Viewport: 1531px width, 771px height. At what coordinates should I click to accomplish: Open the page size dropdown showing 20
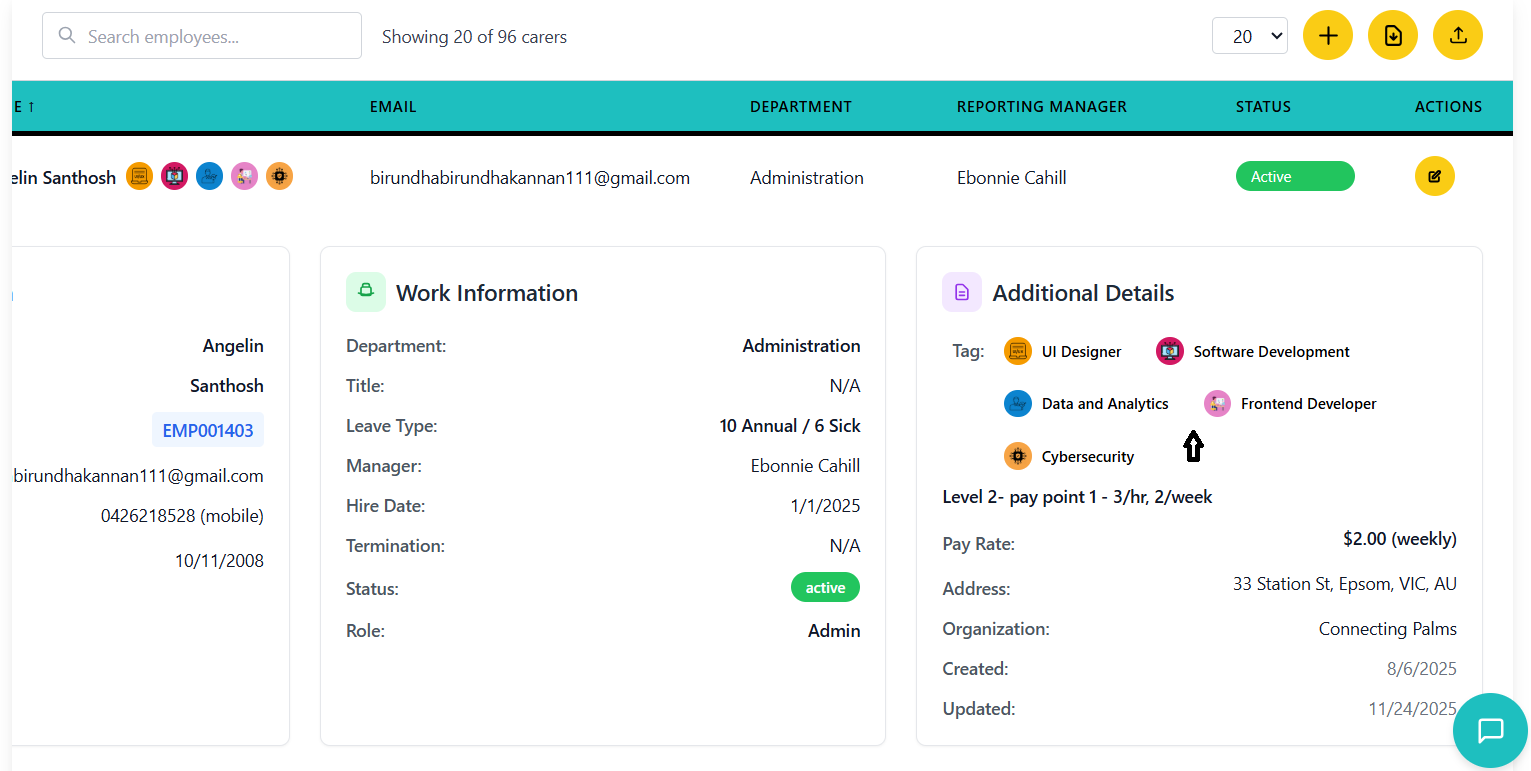pos(1249,36)
